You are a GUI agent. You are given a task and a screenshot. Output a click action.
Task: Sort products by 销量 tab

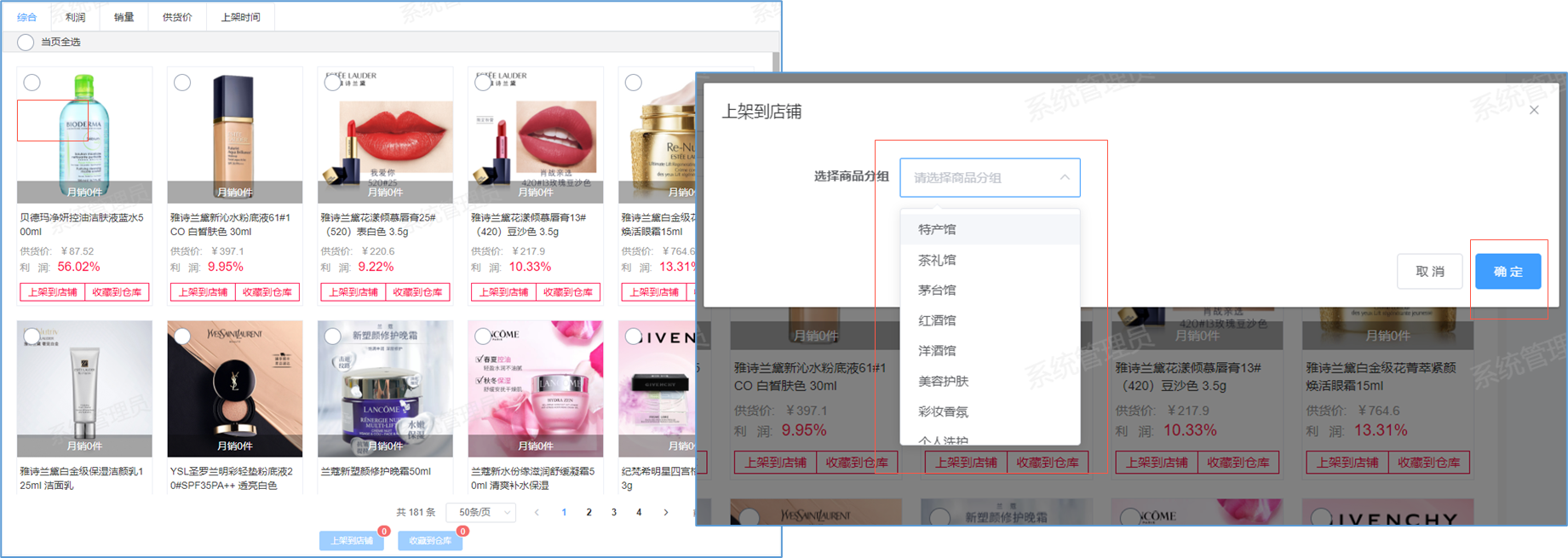pos(124,17)
